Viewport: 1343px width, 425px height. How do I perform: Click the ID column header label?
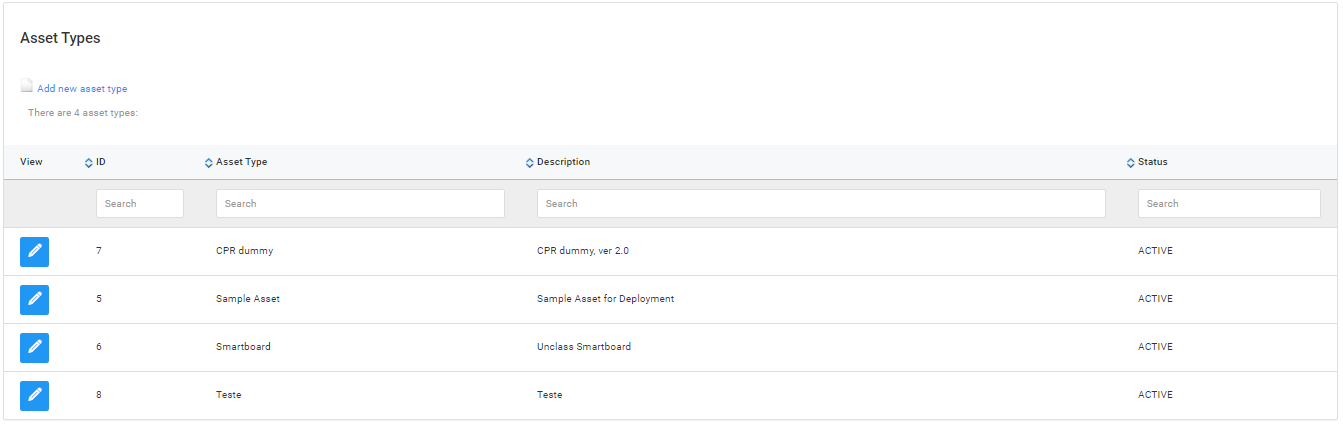[x=101, y=162]
